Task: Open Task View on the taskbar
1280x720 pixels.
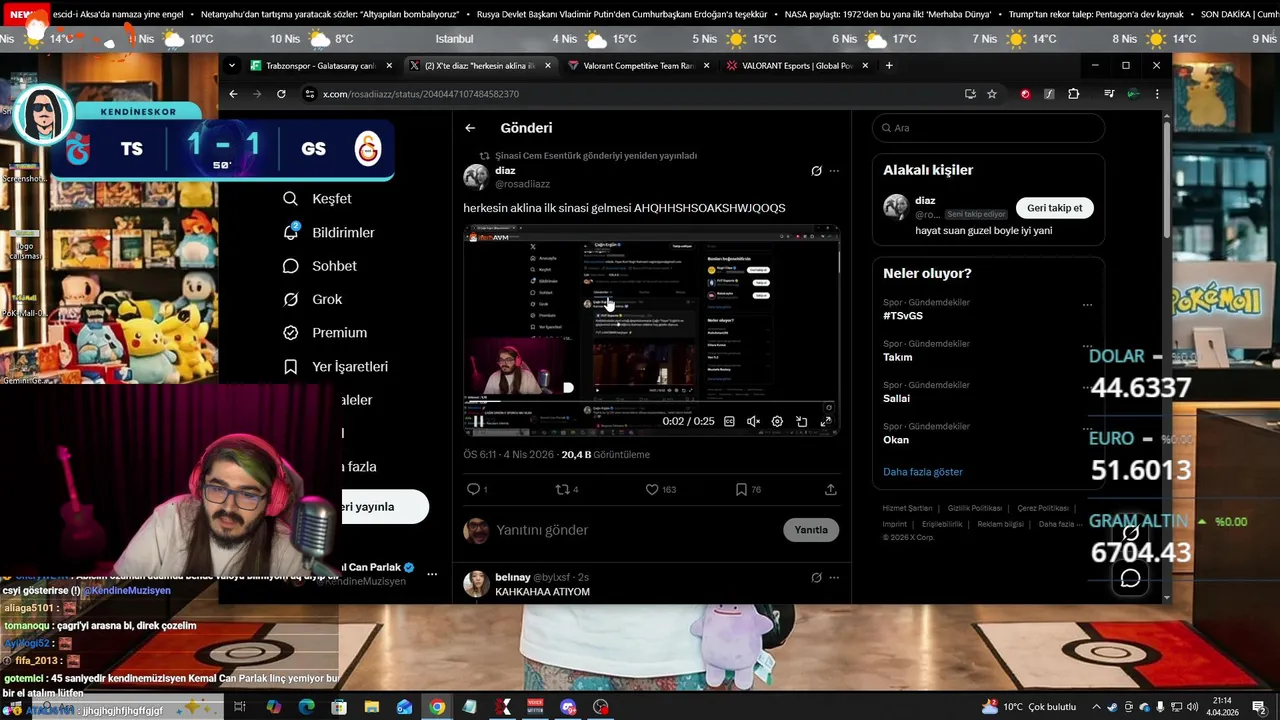Action: pos(240,707)
